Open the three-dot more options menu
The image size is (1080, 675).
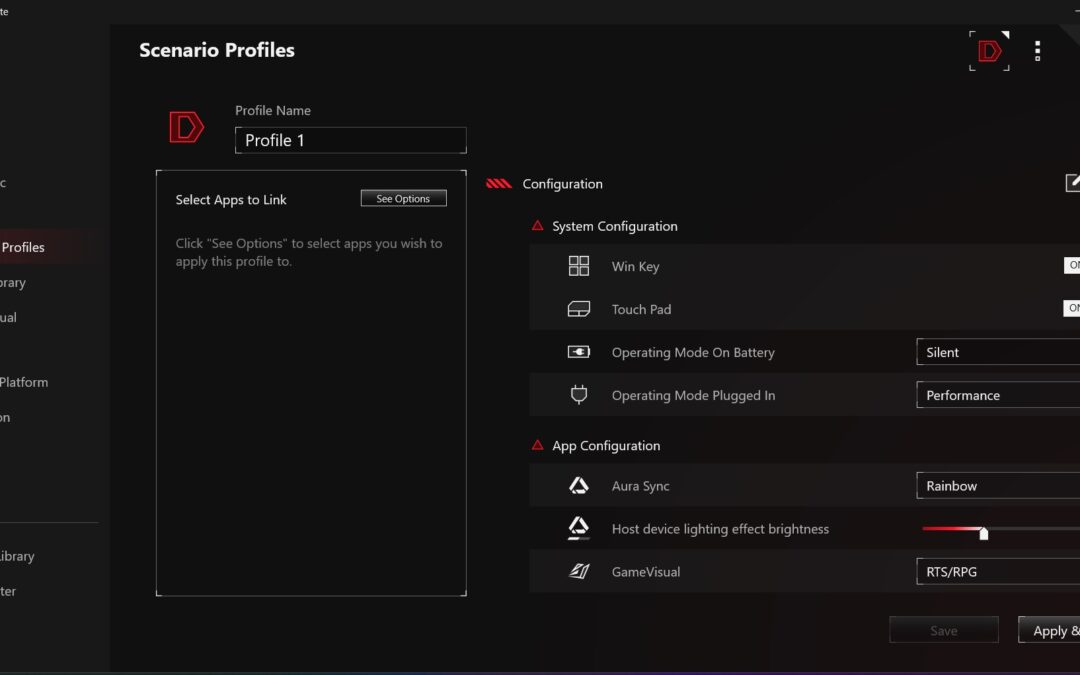pyautogui.click(x=1037, y=51)
